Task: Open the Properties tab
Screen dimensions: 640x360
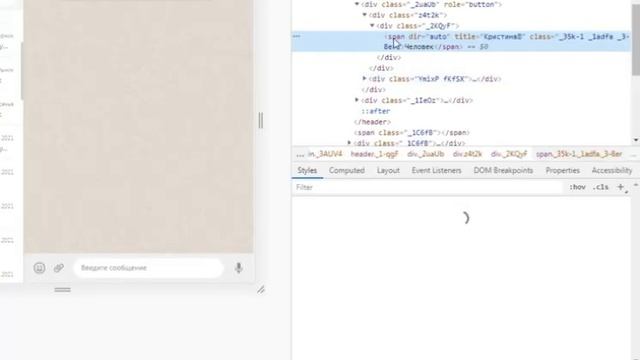Action: [x=562, y=170]
